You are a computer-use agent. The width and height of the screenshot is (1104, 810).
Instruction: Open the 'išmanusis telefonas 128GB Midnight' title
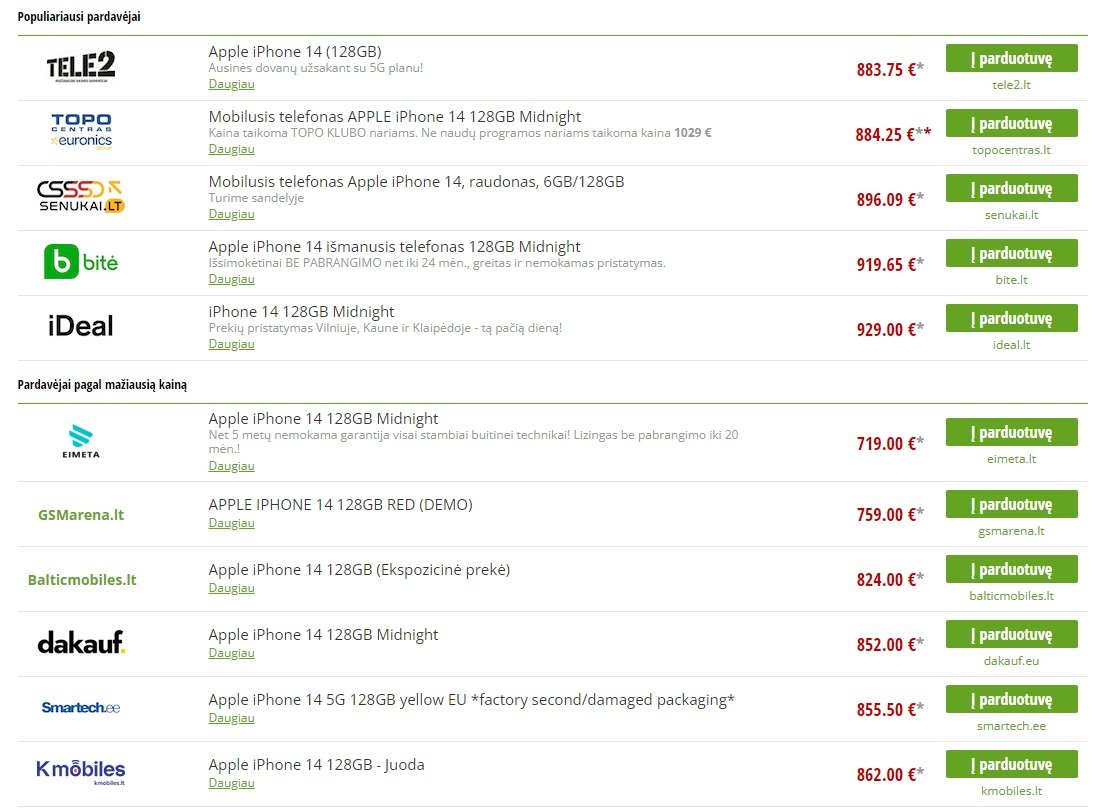[394, 247]
